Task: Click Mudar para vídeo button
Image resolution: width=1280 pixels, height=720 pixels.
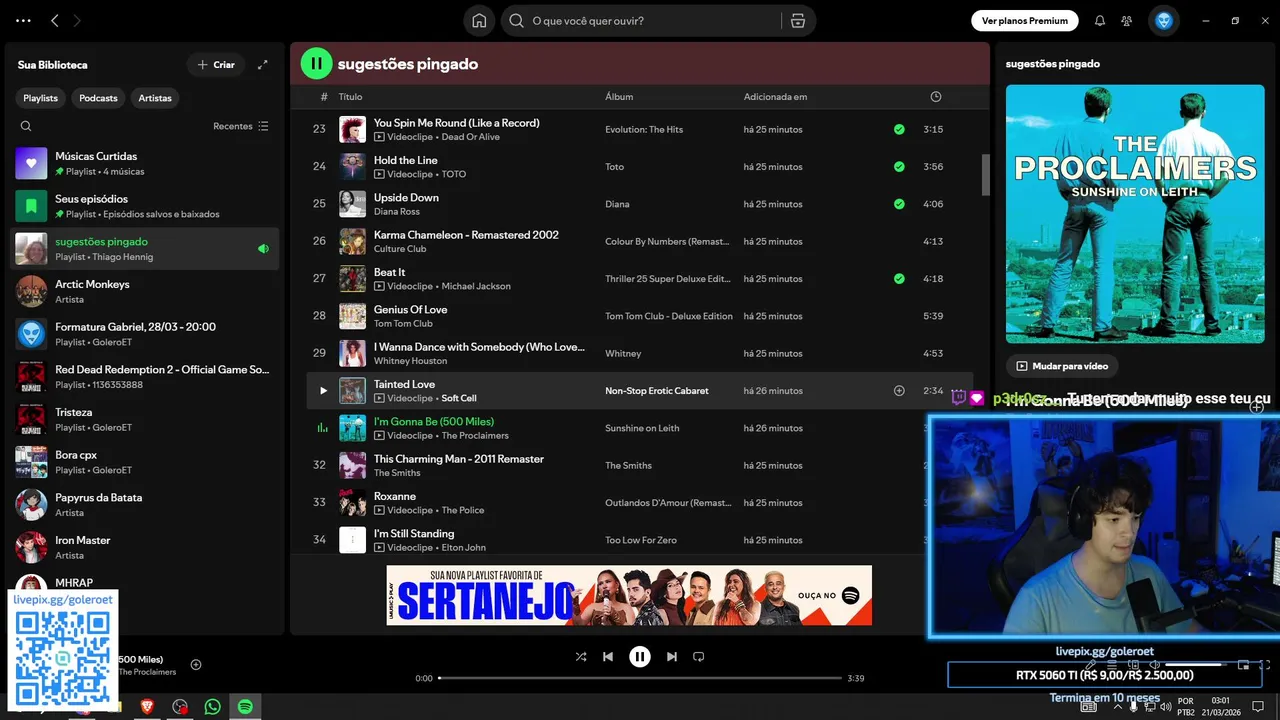Action: 1063,366
